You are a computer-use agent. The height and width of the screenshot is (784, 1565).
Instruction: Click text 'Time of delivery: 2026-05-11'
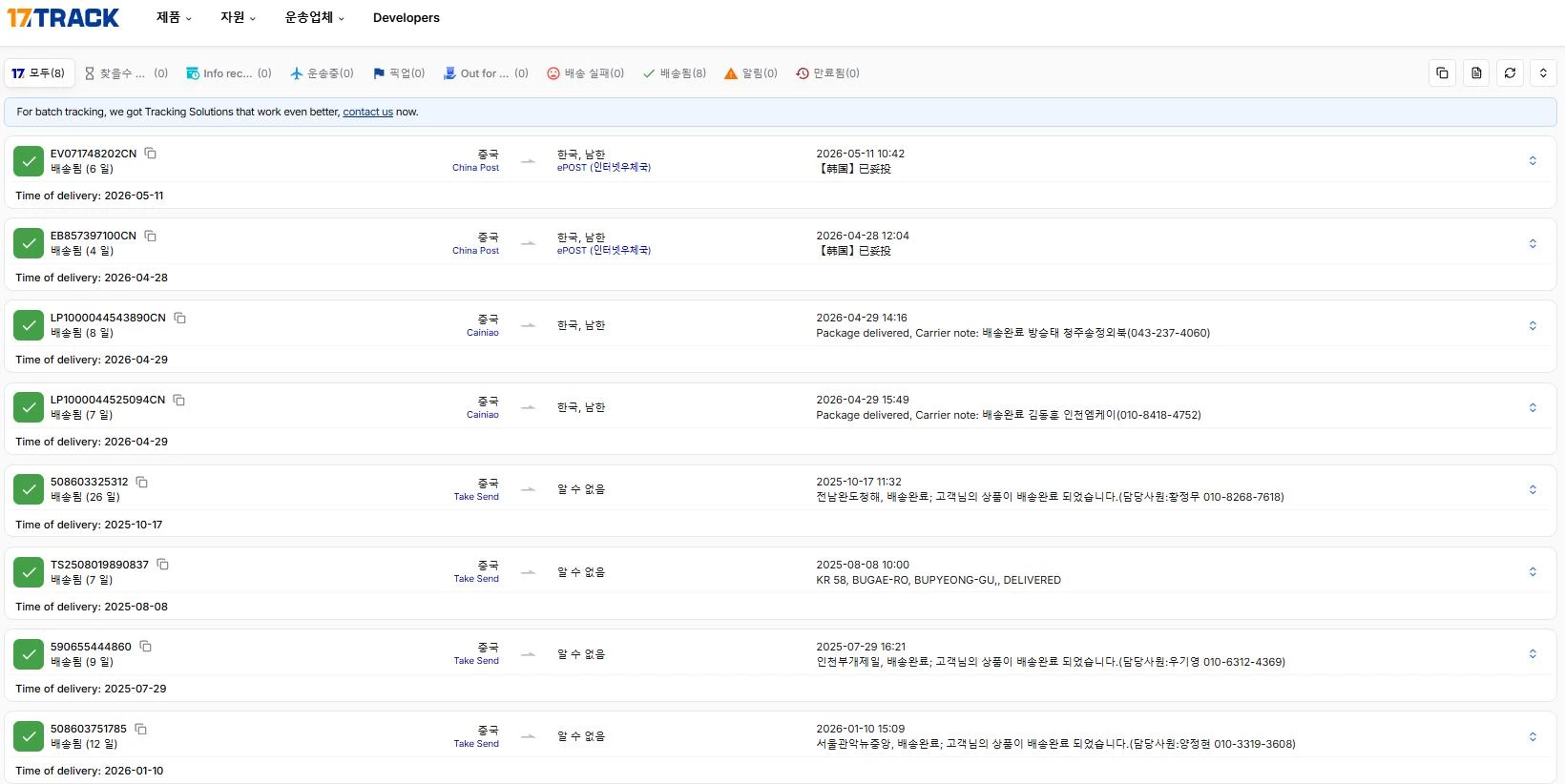[x=90, y=196]
